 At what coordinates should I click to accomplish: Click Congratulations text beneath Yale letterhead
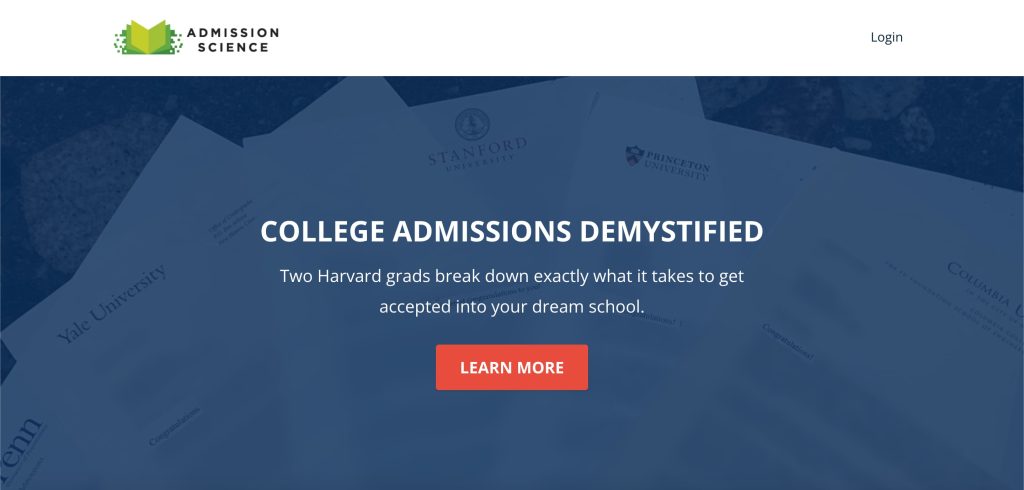(x=174, y=427)
